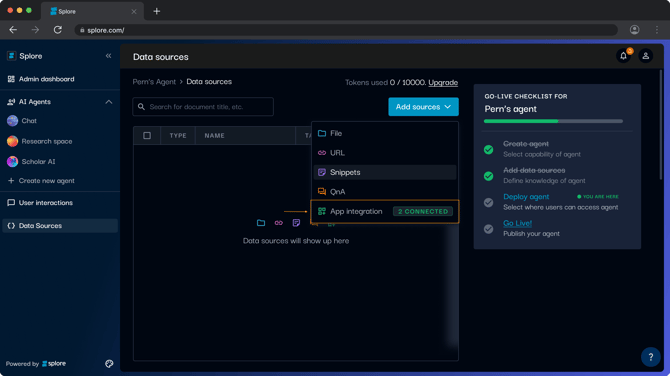
Task: Toggle the select-all checkbox in table header
Action: click(x=147, y=135)
